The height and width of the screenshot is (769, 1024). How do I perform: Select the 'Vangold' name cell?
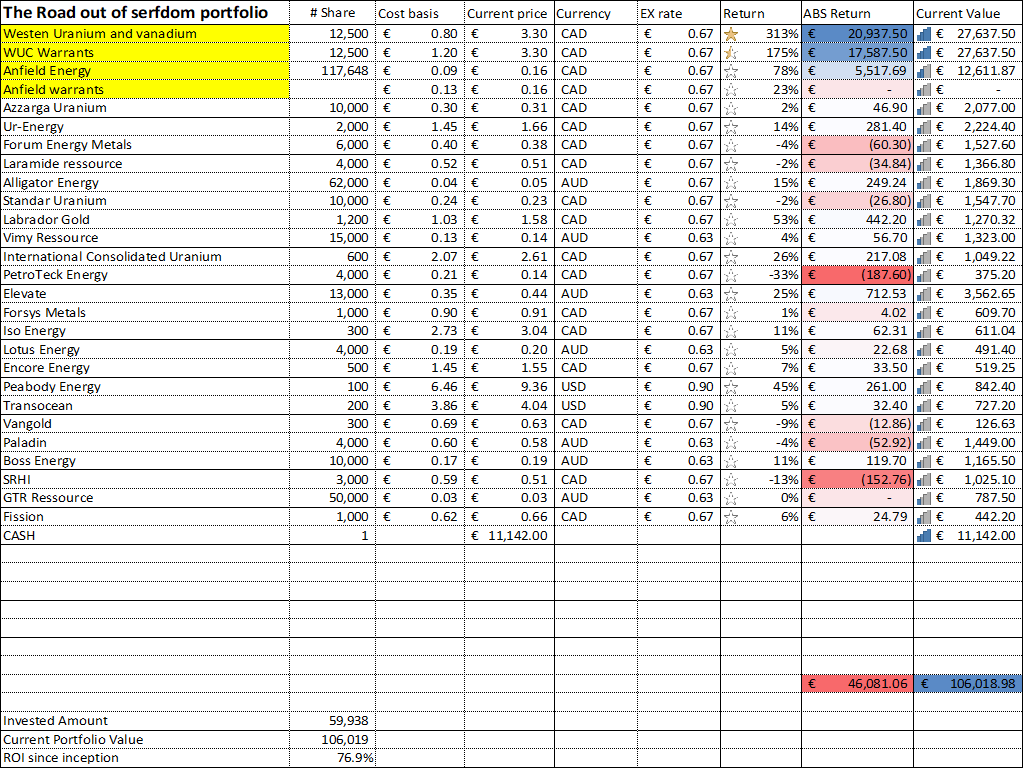tap(145, 424)
